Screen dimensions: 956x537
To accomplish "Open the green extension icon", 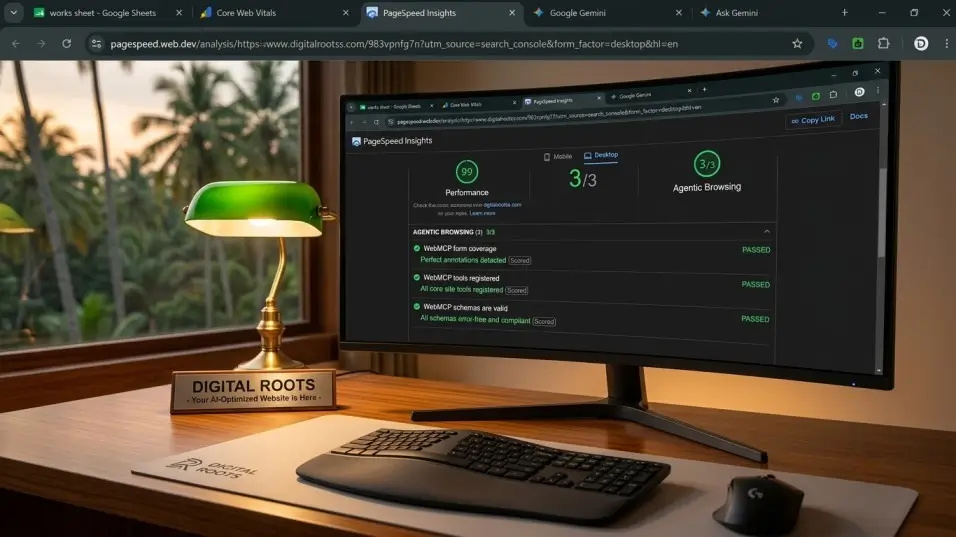I will 858,44.
